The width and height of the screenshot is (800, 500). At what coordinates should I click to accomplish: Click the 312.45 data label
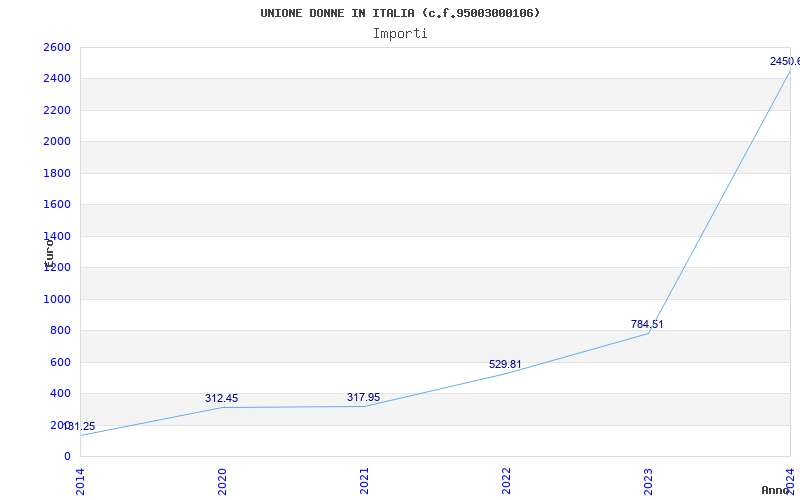point(221,398)
